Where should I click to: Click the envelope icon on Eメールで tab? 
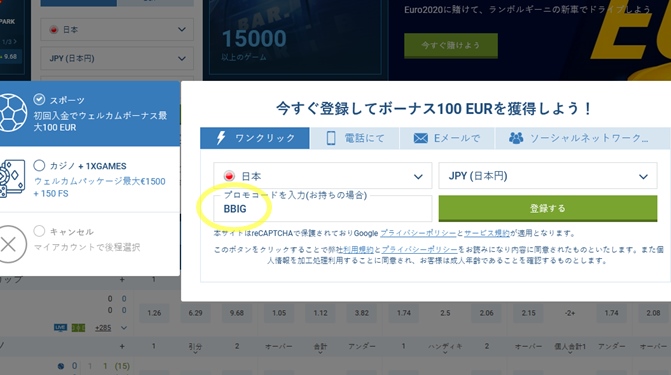pyautogui.click(x=421, y=138)
